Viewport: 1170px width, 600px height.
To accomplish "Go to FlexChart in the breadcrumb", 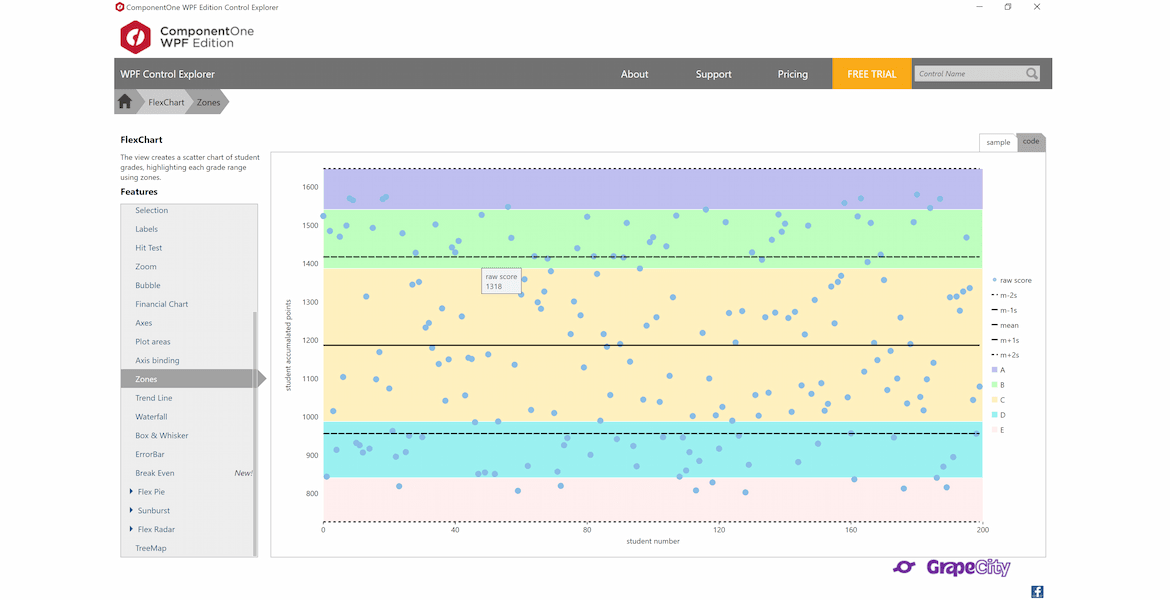I will [x=166, y=102].
